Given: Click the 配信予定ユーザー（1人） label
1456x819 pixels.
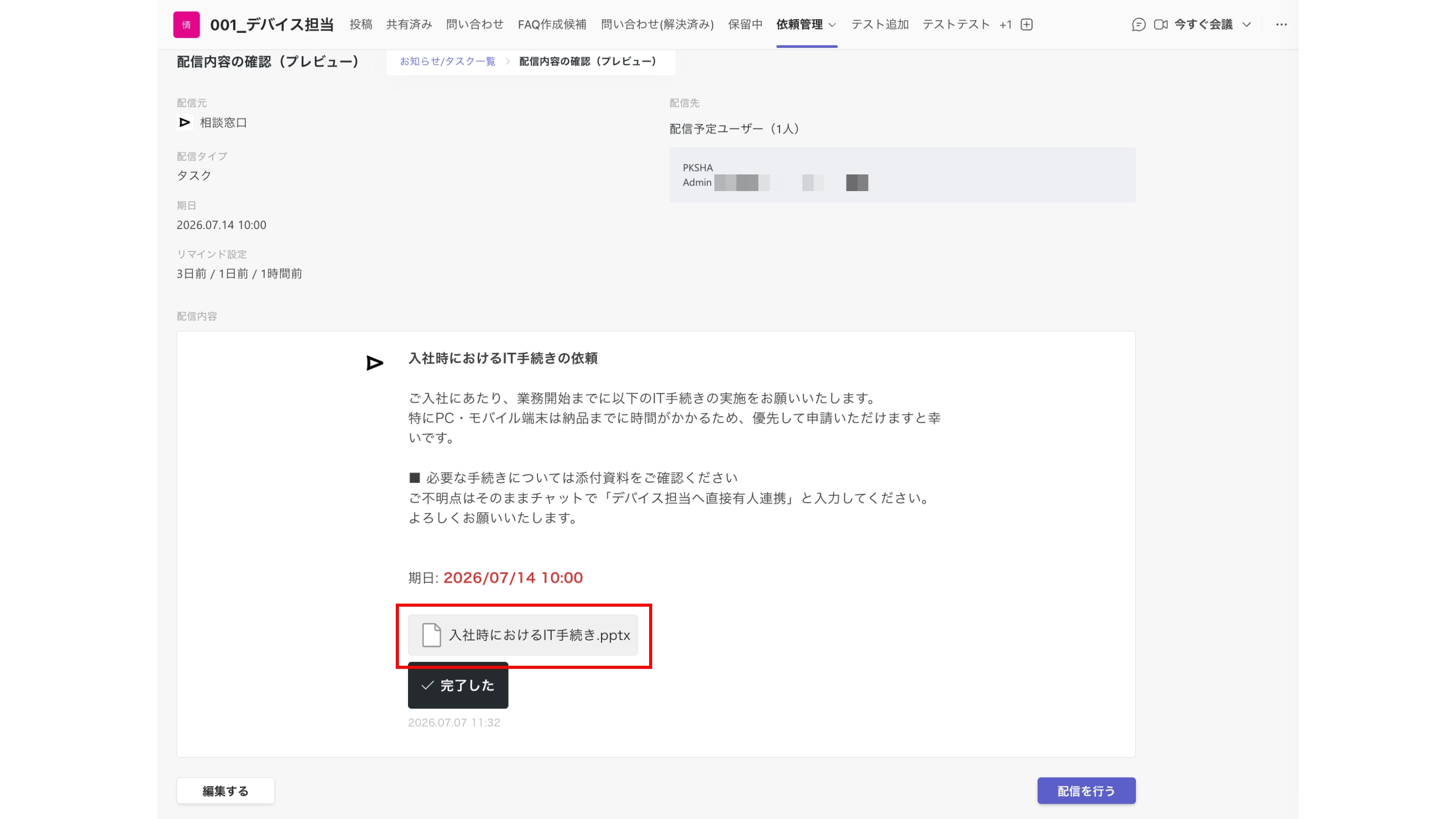Looking at the screenshot, I should click(735, 129).
